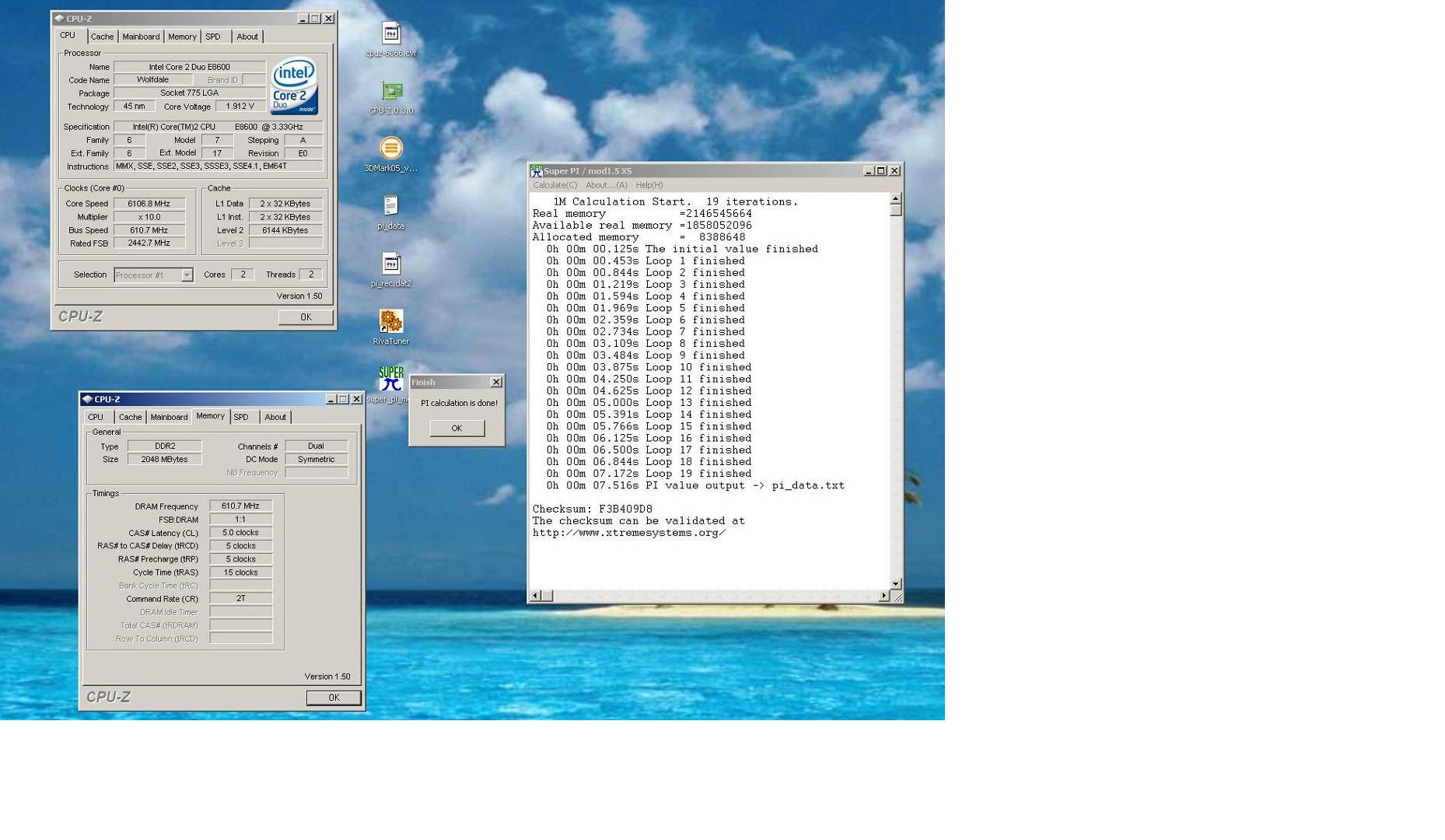Open About...(A) menu in Super PI
The width and height of the screenshot is (1445, 840).
click(607, 185)
